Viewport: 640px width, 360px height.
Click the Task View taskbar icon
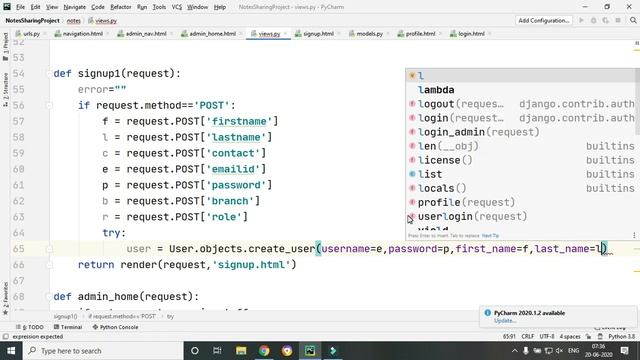[217, 351]
